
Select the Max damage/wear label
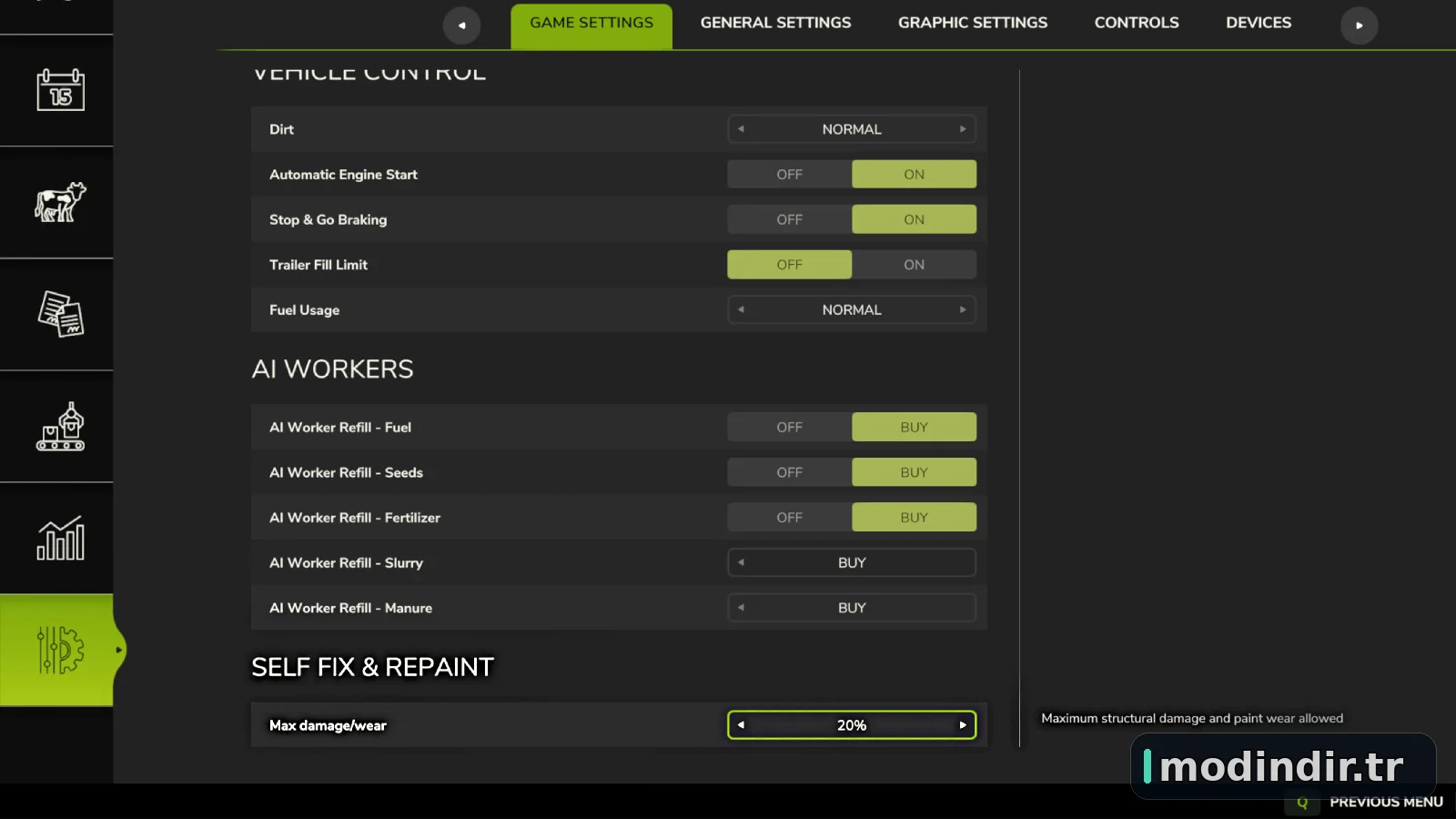click(328, 725)
